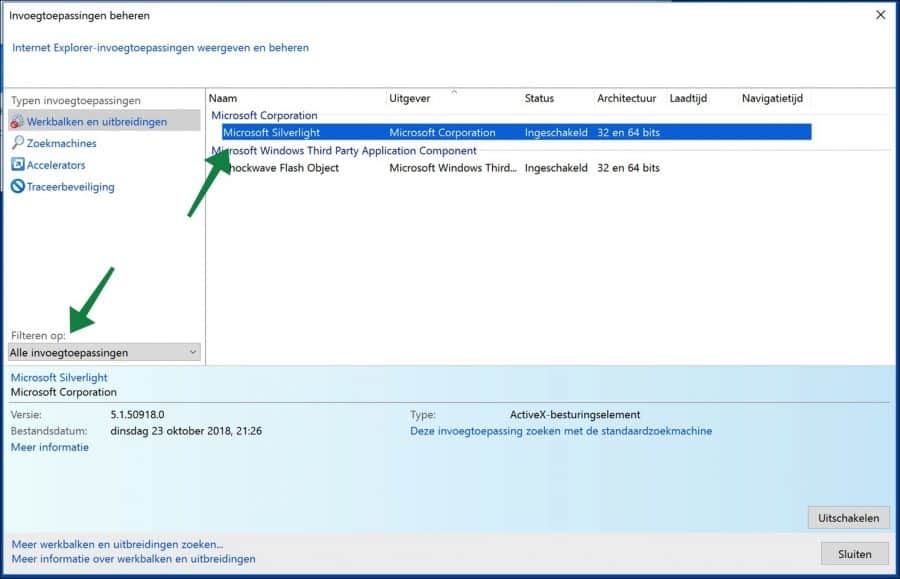Click version value 5.1.50918.0

point(137,414)
